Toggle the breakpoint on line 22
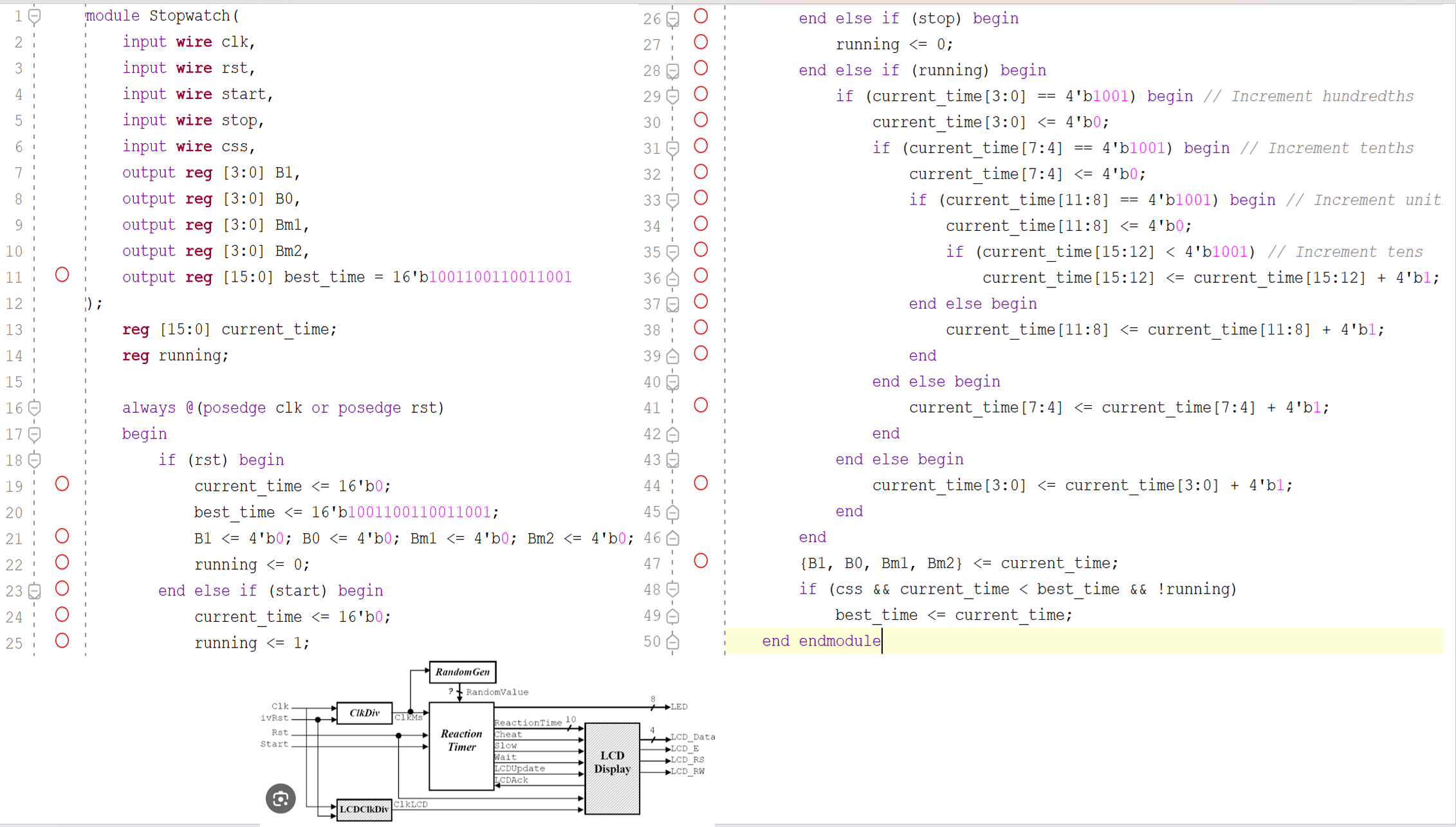The height and width of the screenshot is (827, 1456). click(x=62, y=562)
